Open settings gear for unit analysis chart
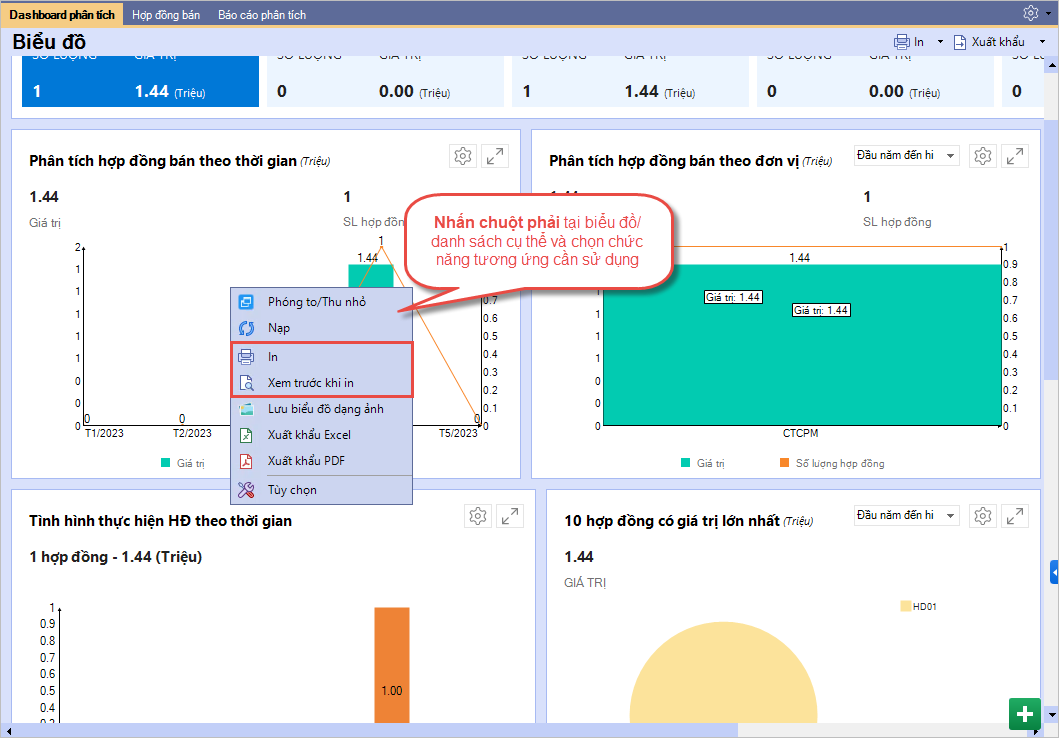This screenshot has width=1059, height=738. [983, 156]
